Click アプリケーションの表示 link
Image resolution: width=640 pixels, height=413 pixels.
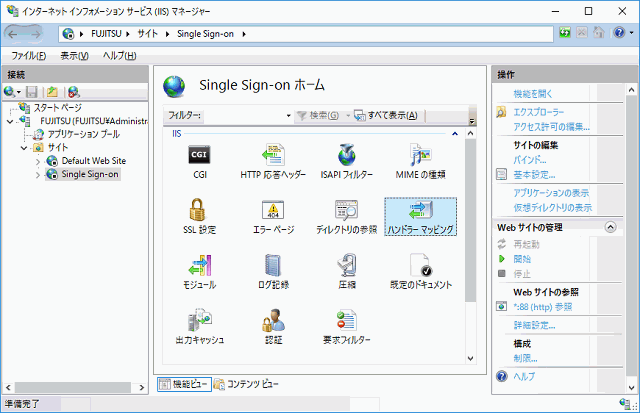click(551, 193)
